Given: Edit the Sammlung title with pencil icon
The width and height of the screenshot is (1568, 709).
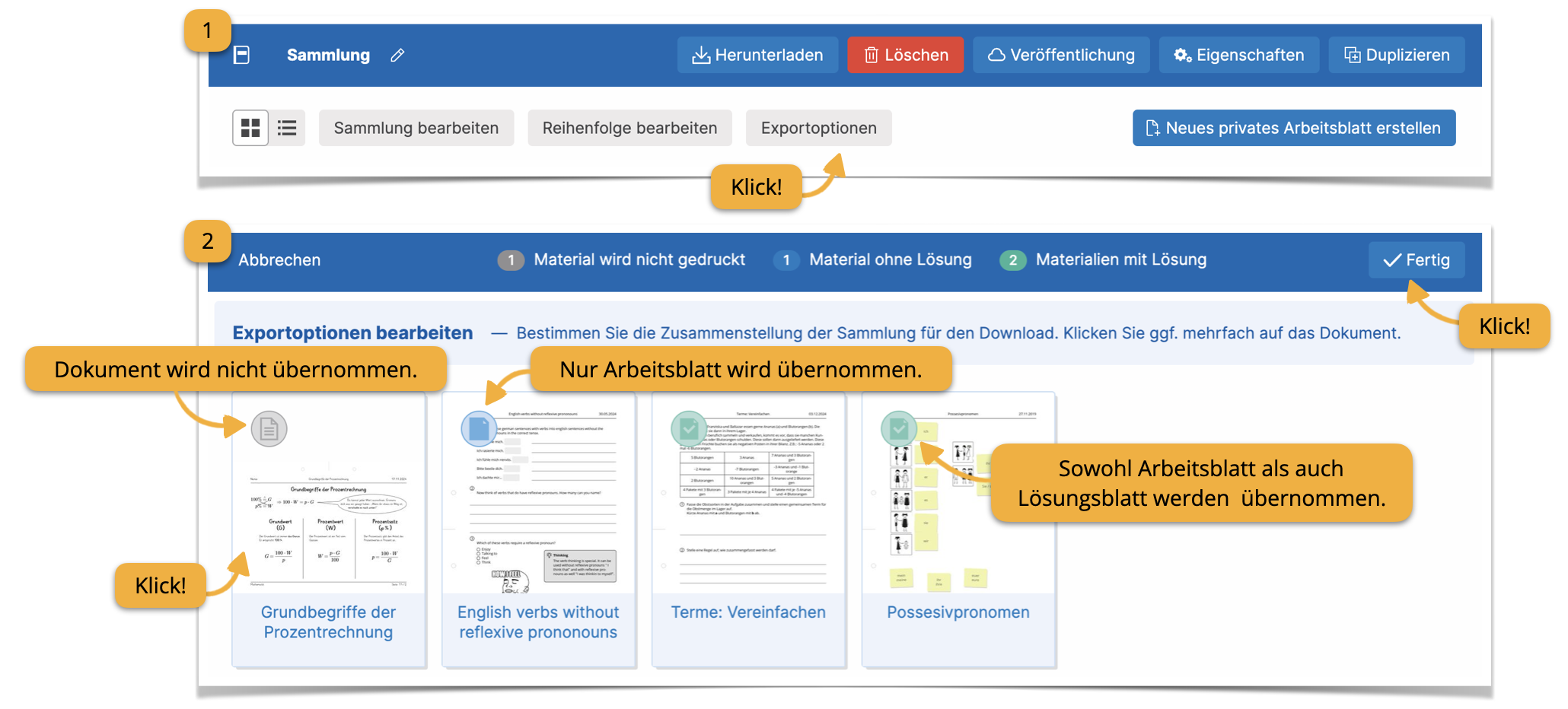Looking at the screenshot, I should click(x=397, y=55).
